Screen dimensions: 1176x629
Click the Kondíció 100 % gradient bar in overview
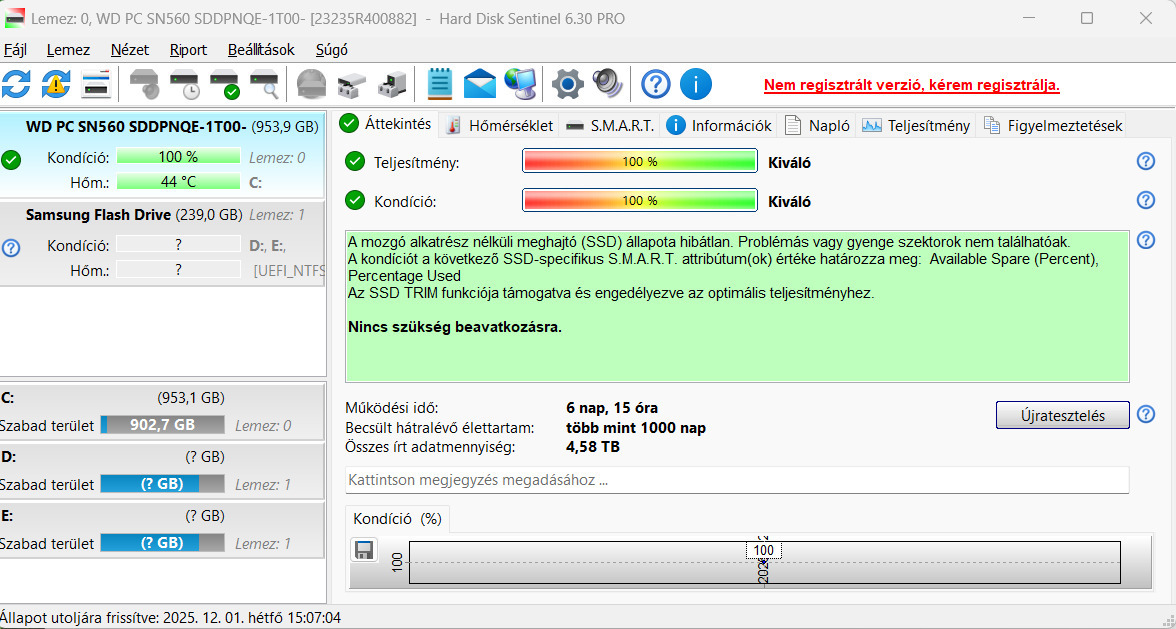640,200
